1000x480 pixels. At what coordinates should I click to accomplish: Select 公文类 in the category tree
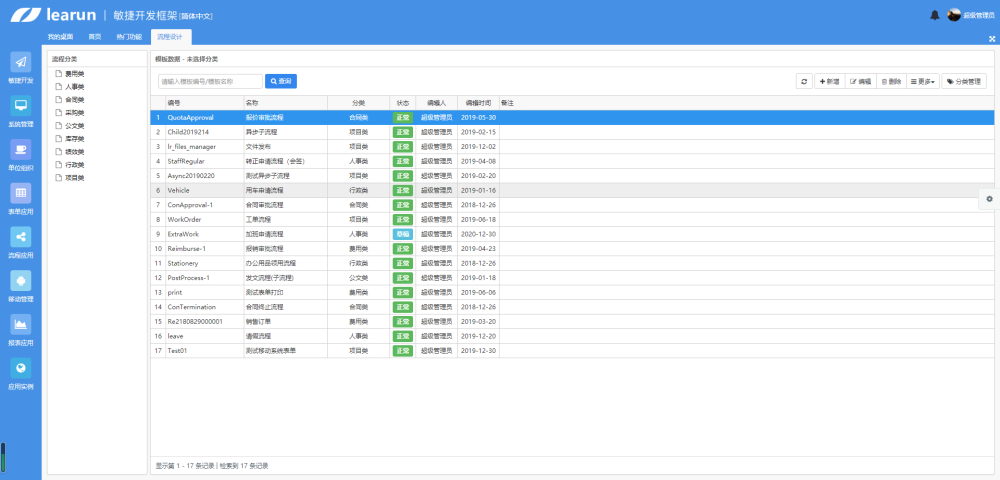(75, 126)
